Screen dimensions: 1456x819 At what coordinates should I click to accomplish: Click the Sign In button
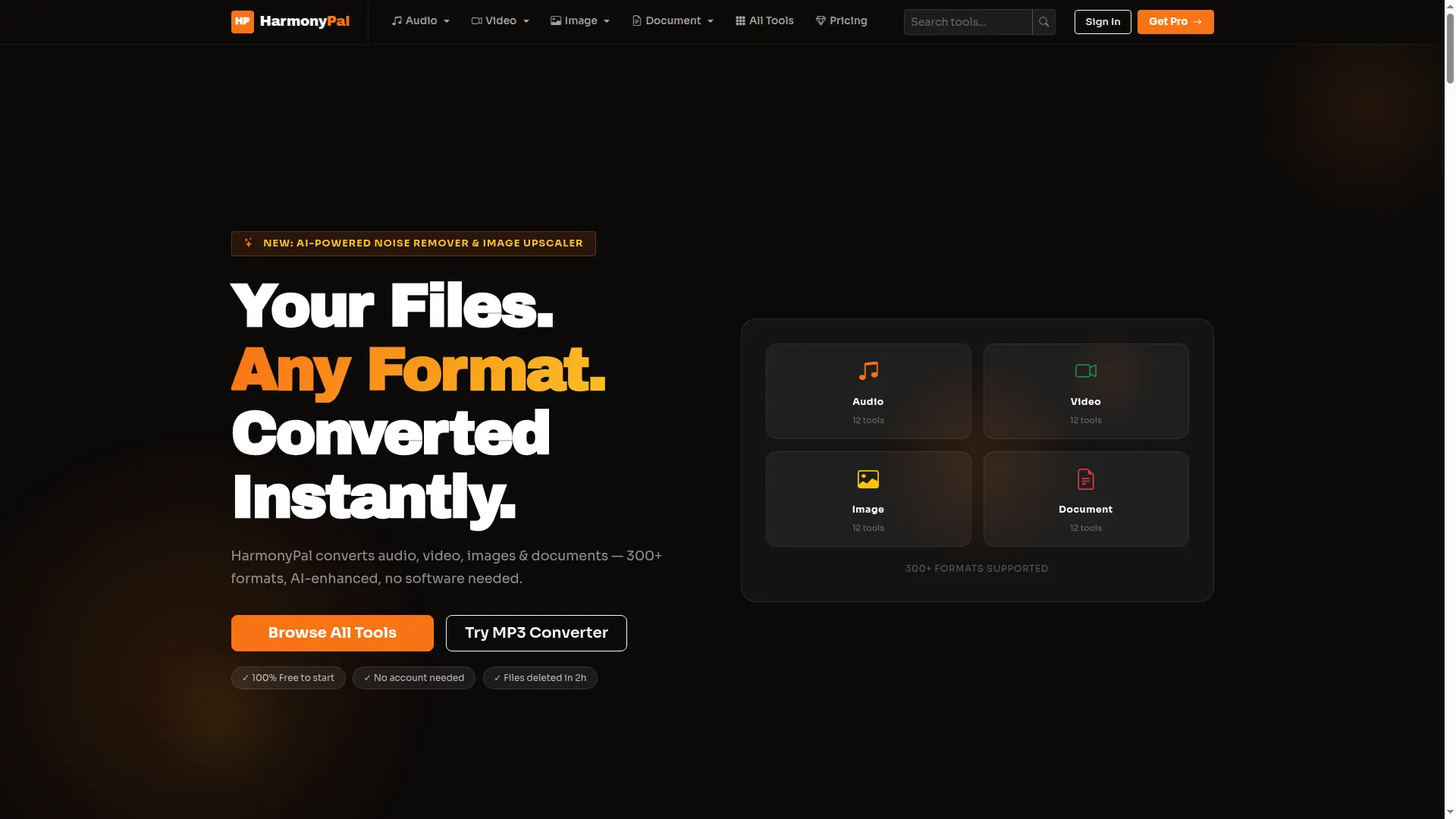(x=1103, y=22)
